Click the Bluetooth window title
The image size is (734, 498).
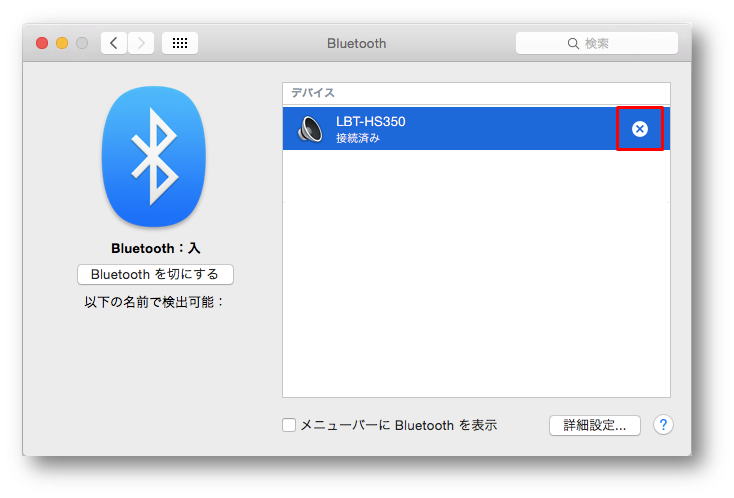(357, 44)
